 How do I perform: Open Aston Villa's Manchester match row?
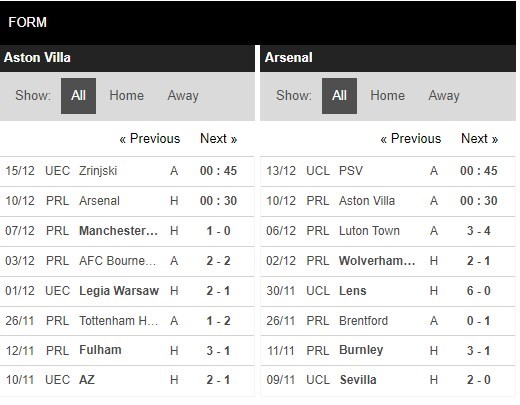tap(127, 231)
